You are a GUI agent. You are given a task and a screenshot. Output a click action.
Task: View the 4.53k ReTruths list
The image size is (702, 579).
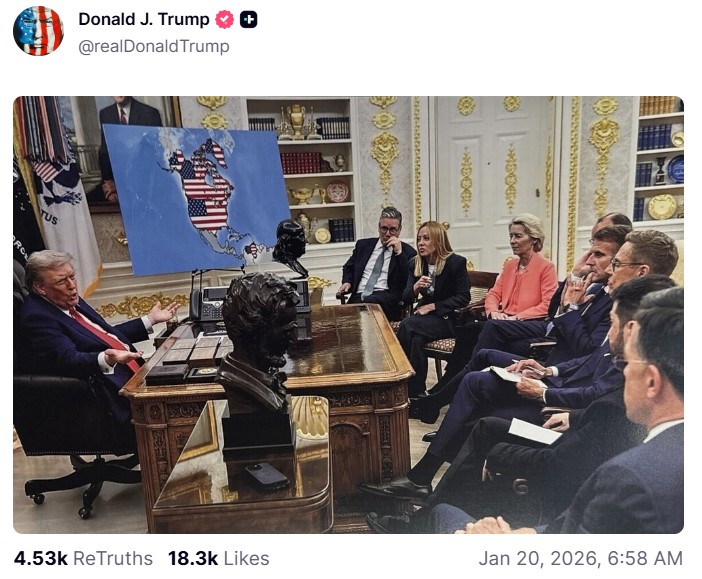tap(83, 558)
